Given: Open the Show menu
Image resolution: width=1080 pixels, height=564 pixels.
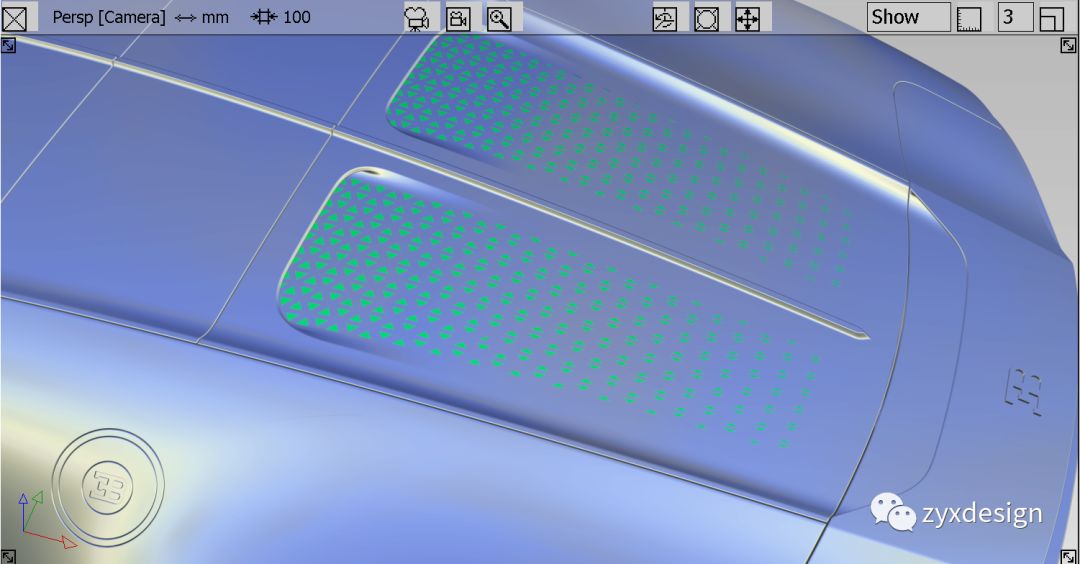Looking at the screenshot, I should [908, 17].
